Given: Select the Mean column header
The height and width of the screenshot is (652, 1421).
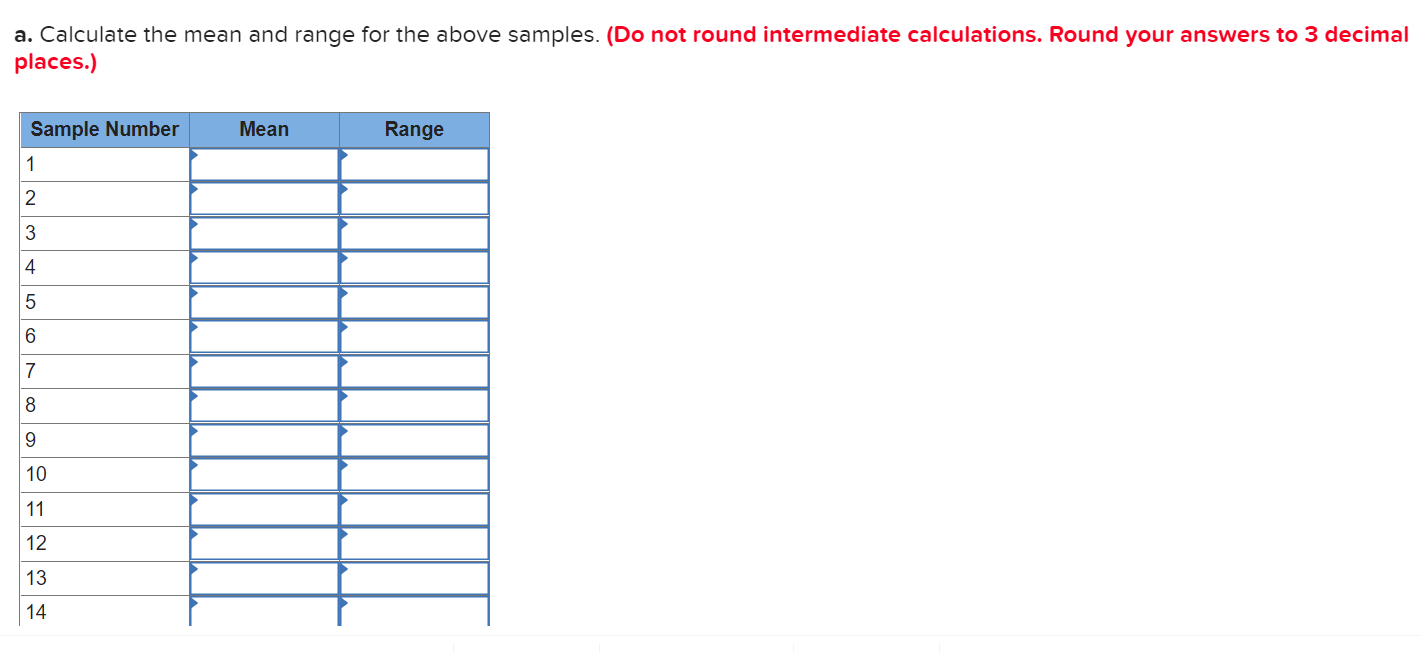Looking at the screenshot, I should [264, 129].
